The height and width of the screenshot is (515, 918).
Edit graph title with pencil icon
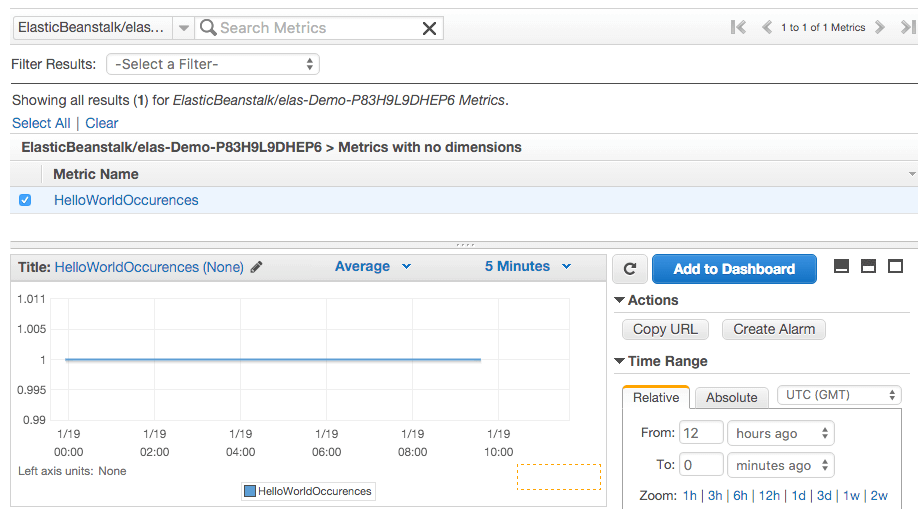coord(256,267)
